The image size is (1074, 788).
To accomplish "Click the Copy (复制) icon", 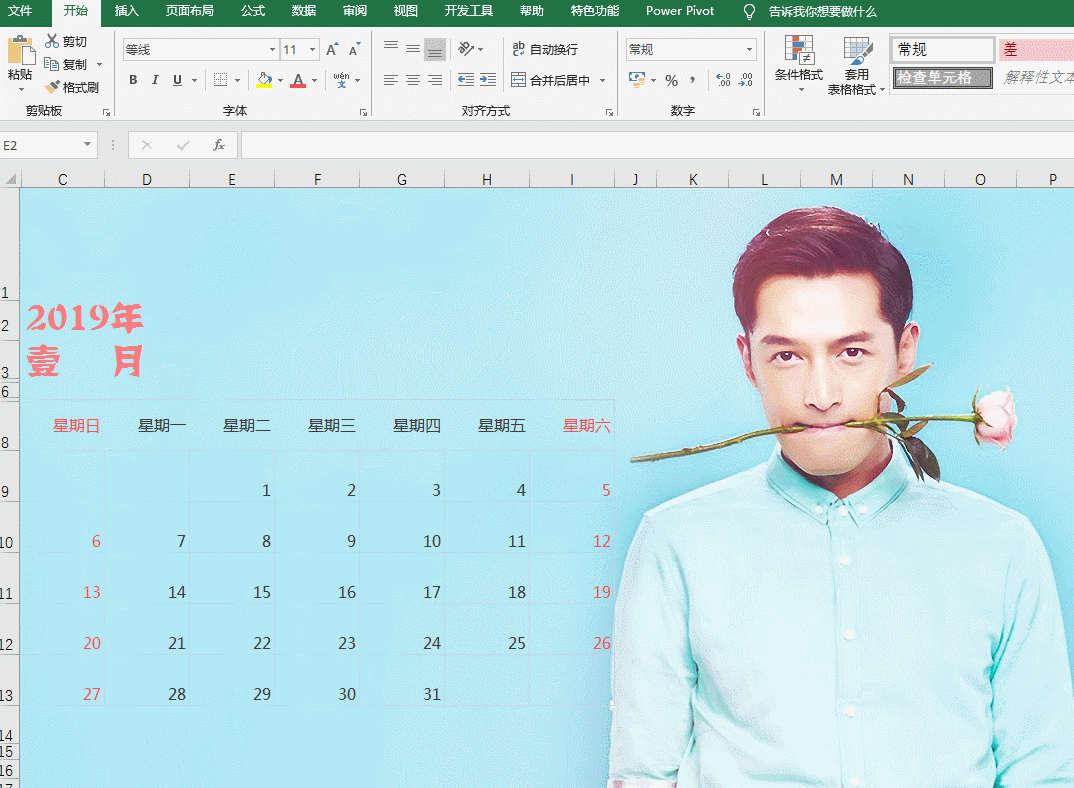I will (x=51, y=64).
